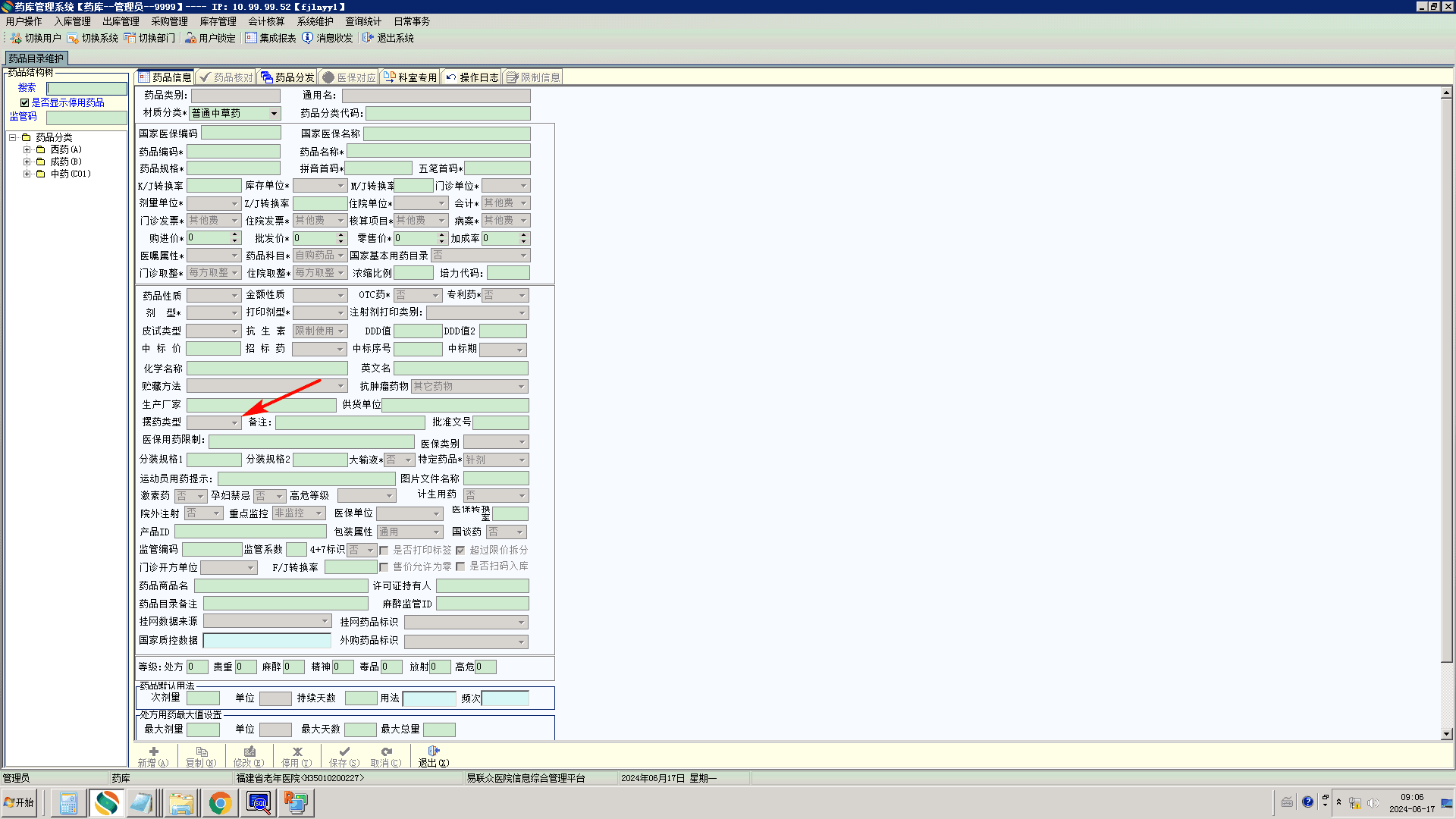Click the 切换系统 toolbar icon
The width and height of the screenshot is (1456, 819).
[73, 38]
